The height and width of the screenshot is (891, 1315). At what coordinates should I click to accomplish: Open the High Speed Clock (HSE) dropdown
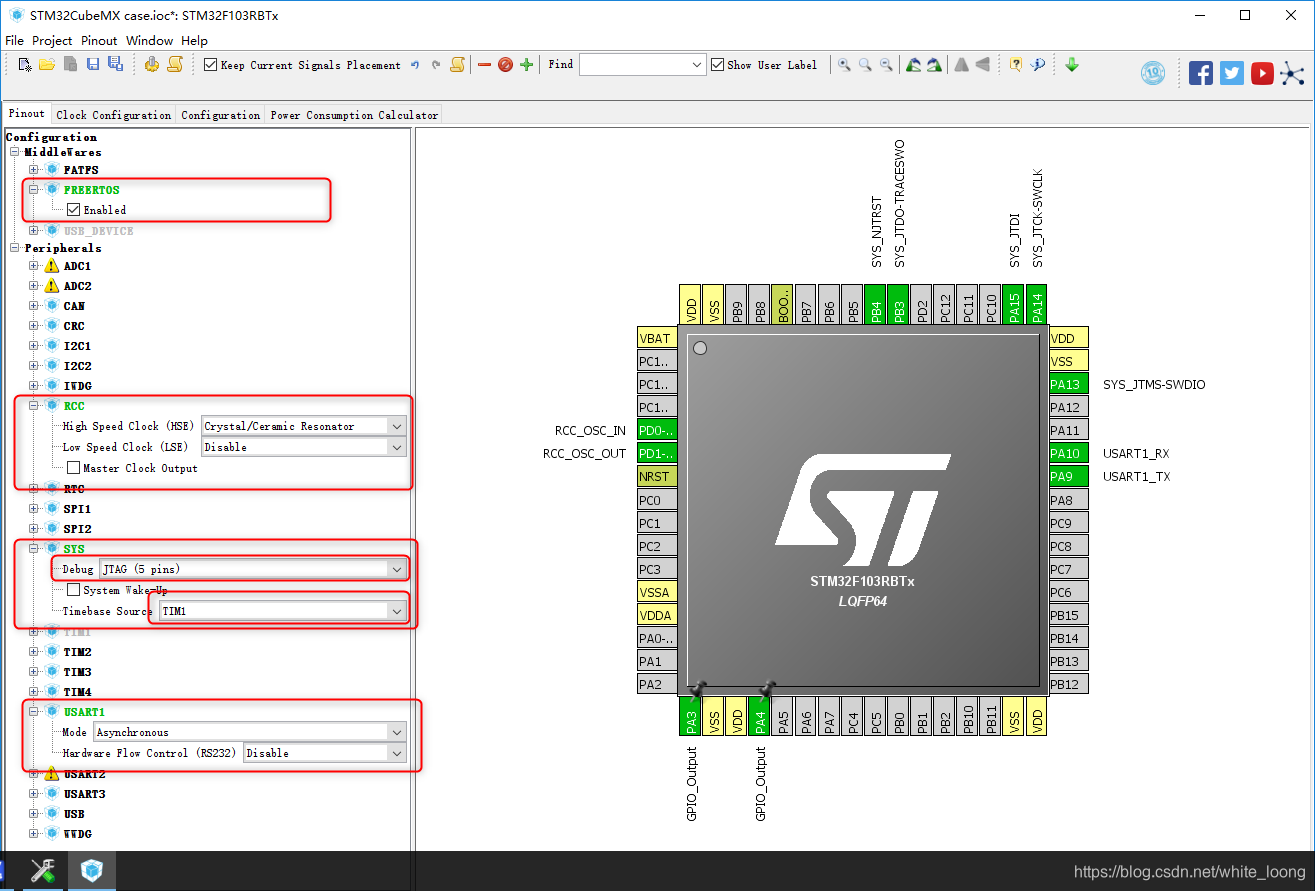396,425
